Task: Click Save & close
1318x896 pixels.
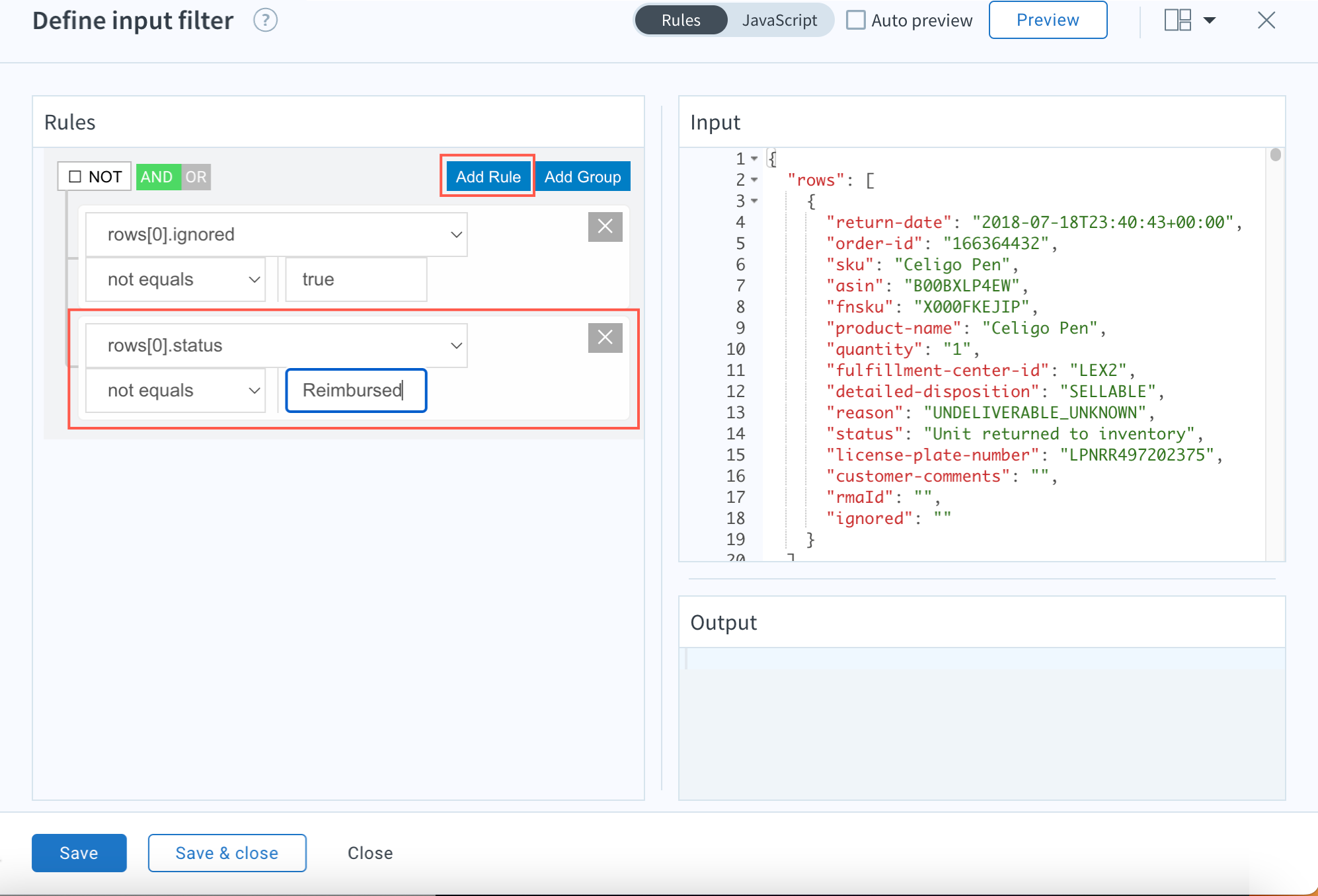Action: coord(227,853)
